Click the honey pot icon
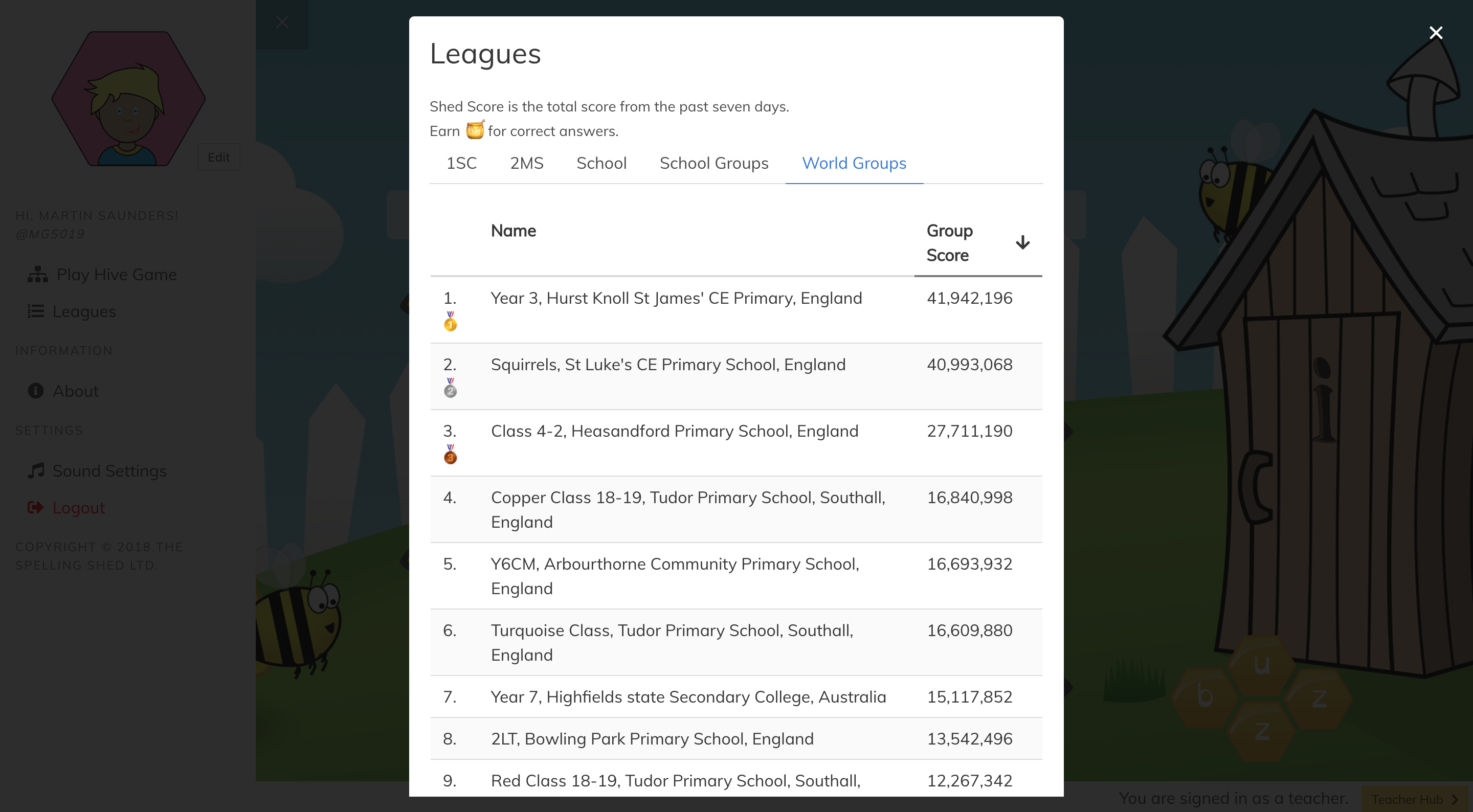This screenshot has height=812, width=1473. 474,130
